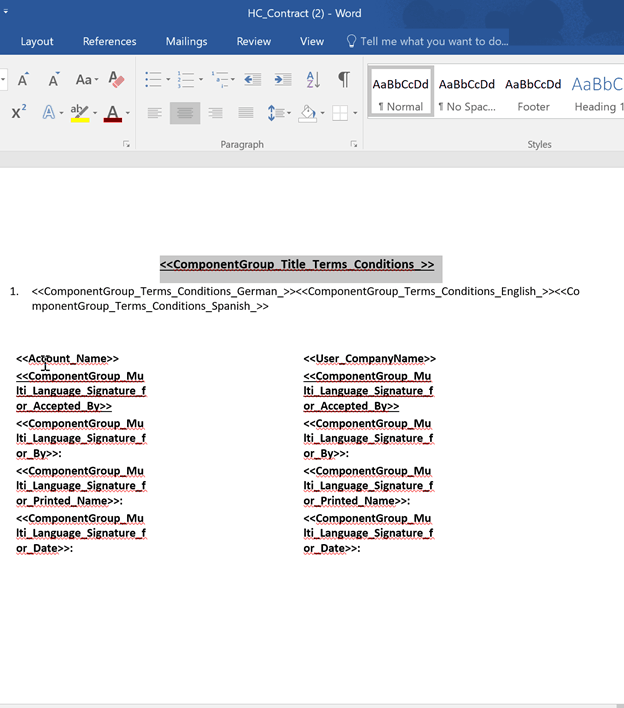Apply borders to selection
Viewport: 624px width, 708px height.
pyautogui.click(x=340, y=112)
